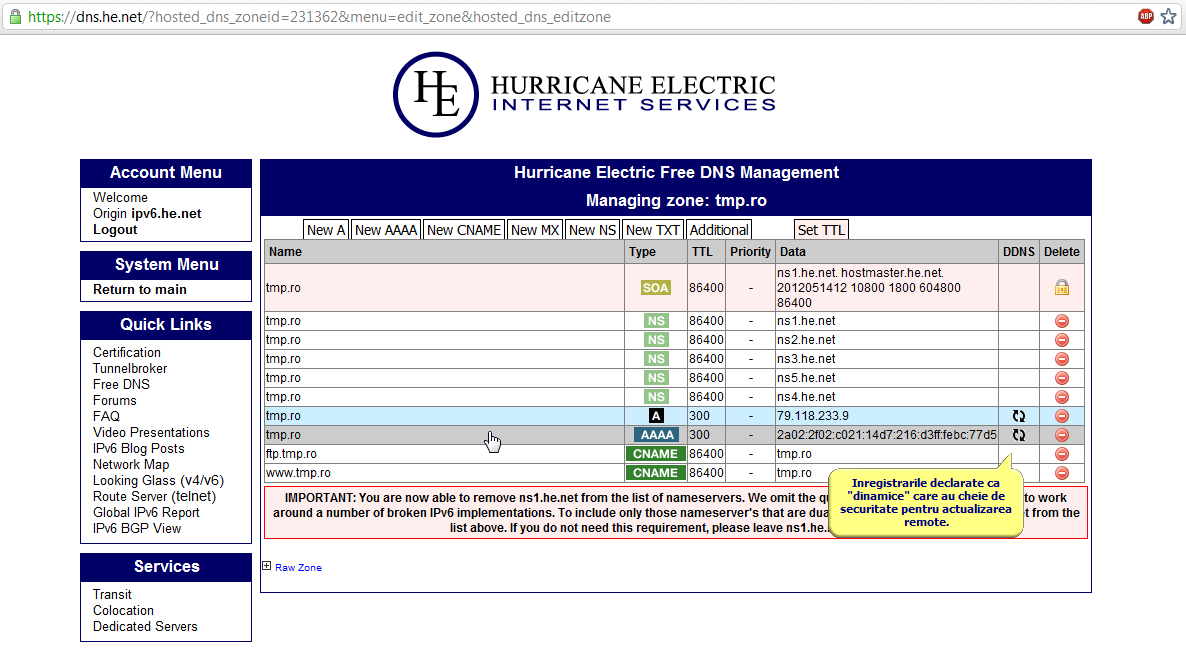Delete the ns5.he.net NS record
1186x660 pixels.
click(1062, 378)
